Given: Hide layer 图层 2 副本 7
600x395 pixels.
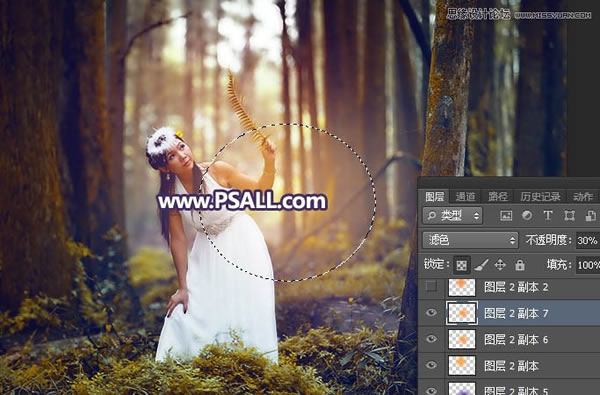Looking at the screenshot, I should pos(431,313).
